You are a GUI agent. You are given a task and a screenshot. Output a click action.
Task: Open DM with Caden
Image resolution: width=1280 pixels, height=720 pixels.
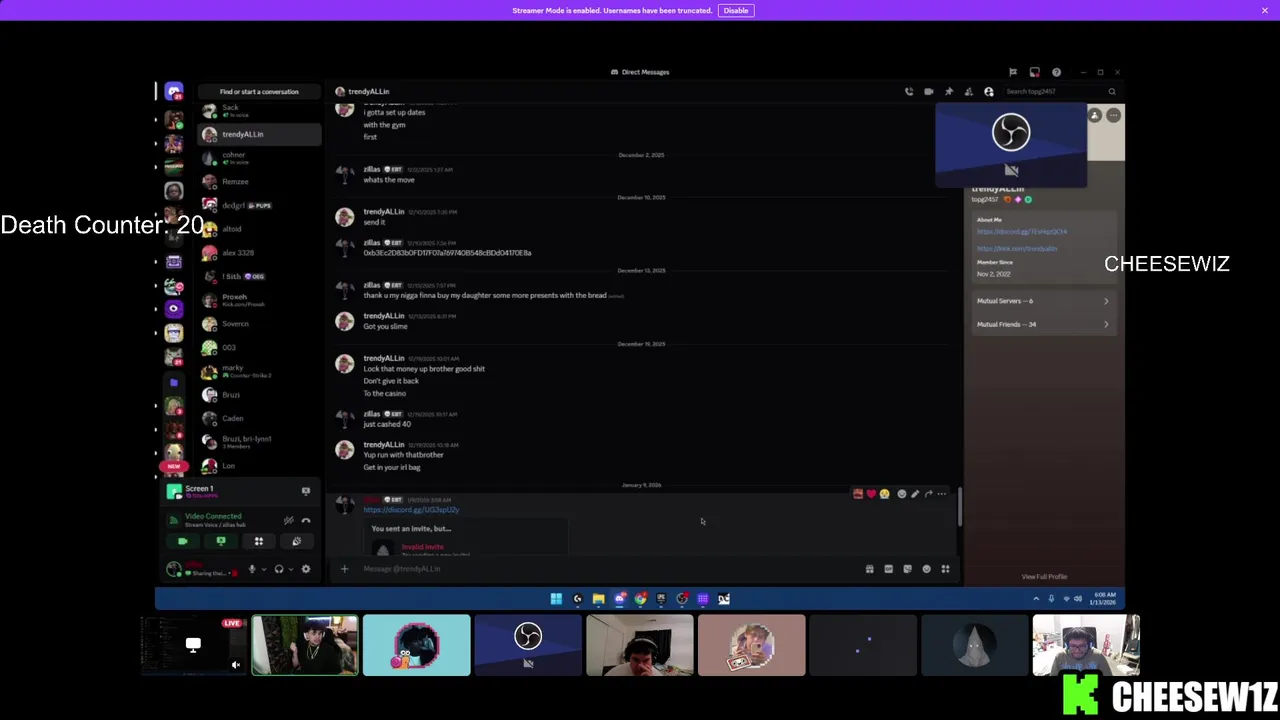[x=259, y=418]
